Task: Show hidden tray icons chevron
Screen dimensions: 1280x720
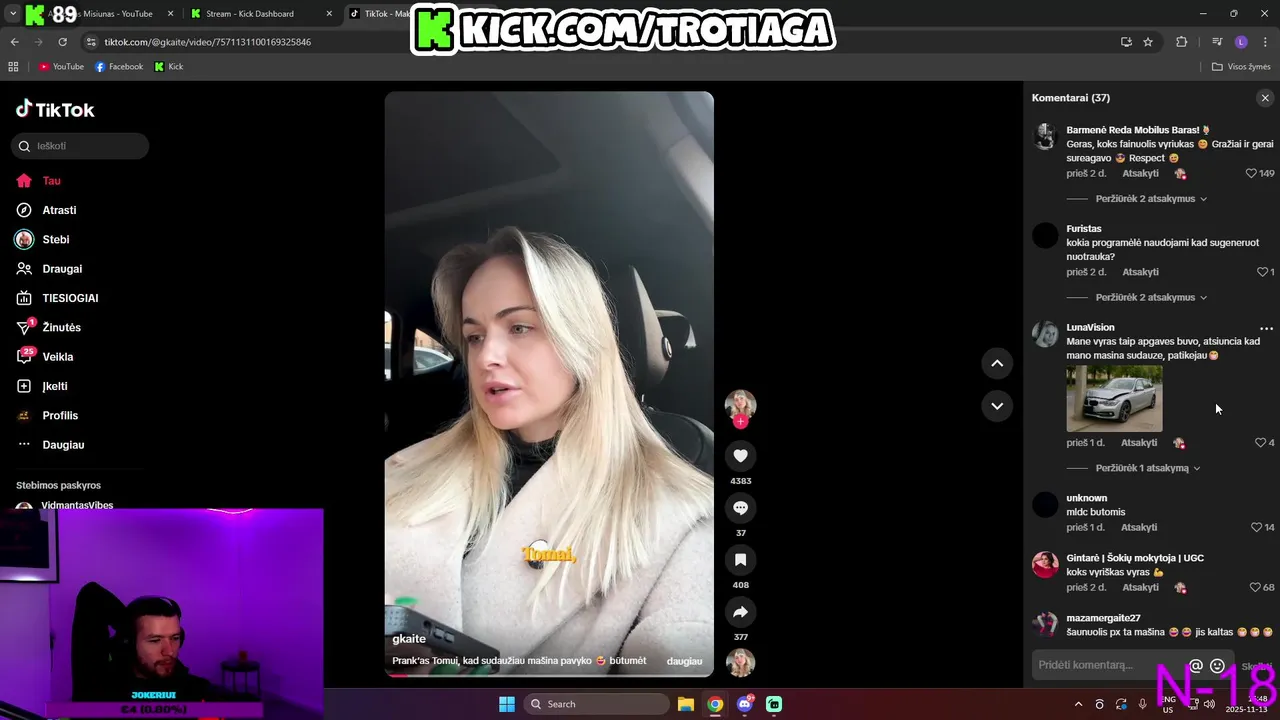Action: coord(1078,704)
